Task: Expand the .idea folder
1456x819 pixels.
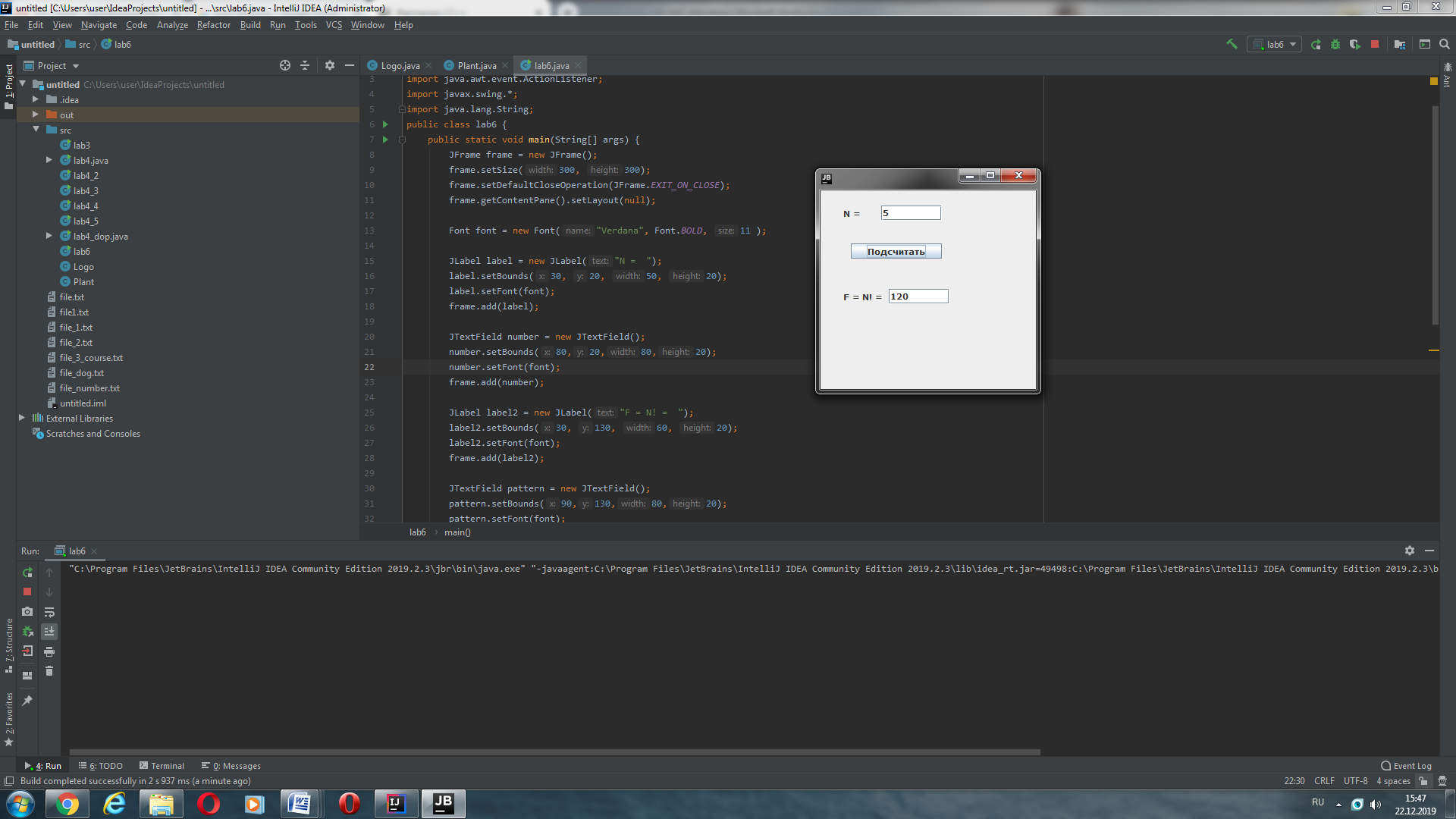Action: (x=35, y=99)
